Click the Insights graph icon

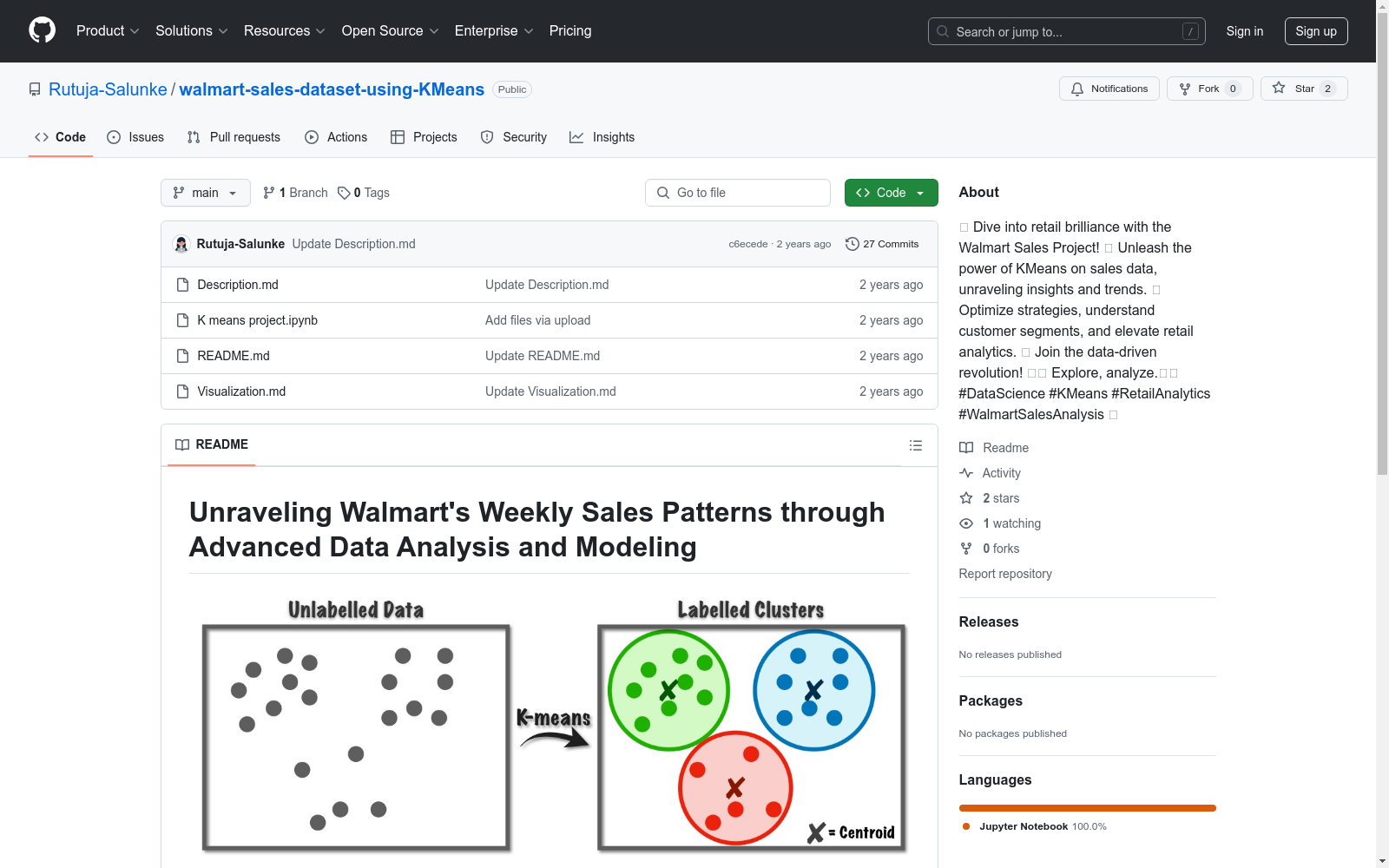click(x=576, y=137)
